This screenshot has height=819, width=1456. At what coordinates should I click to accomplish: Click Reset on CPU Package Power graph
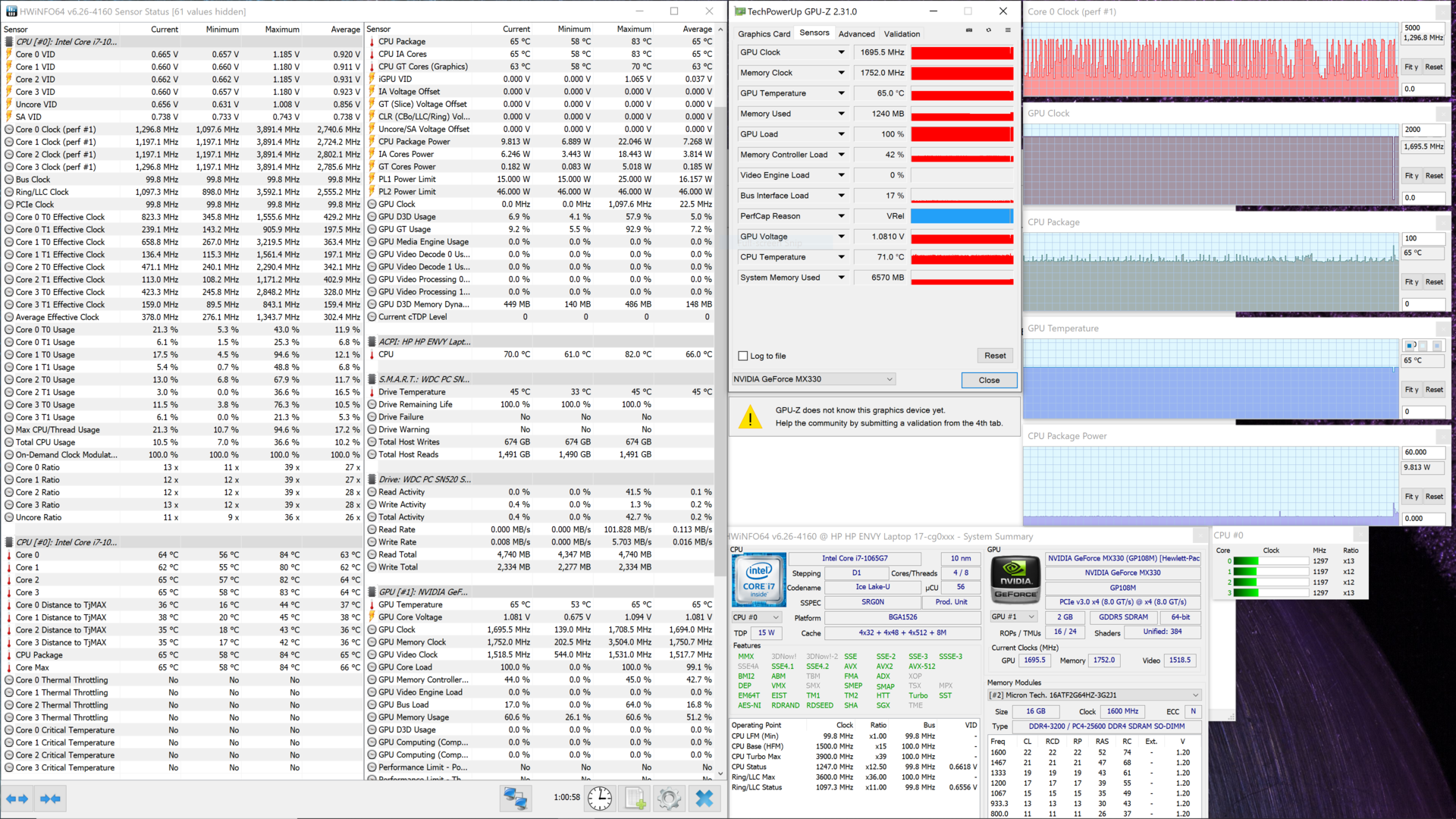[1434, 497]
